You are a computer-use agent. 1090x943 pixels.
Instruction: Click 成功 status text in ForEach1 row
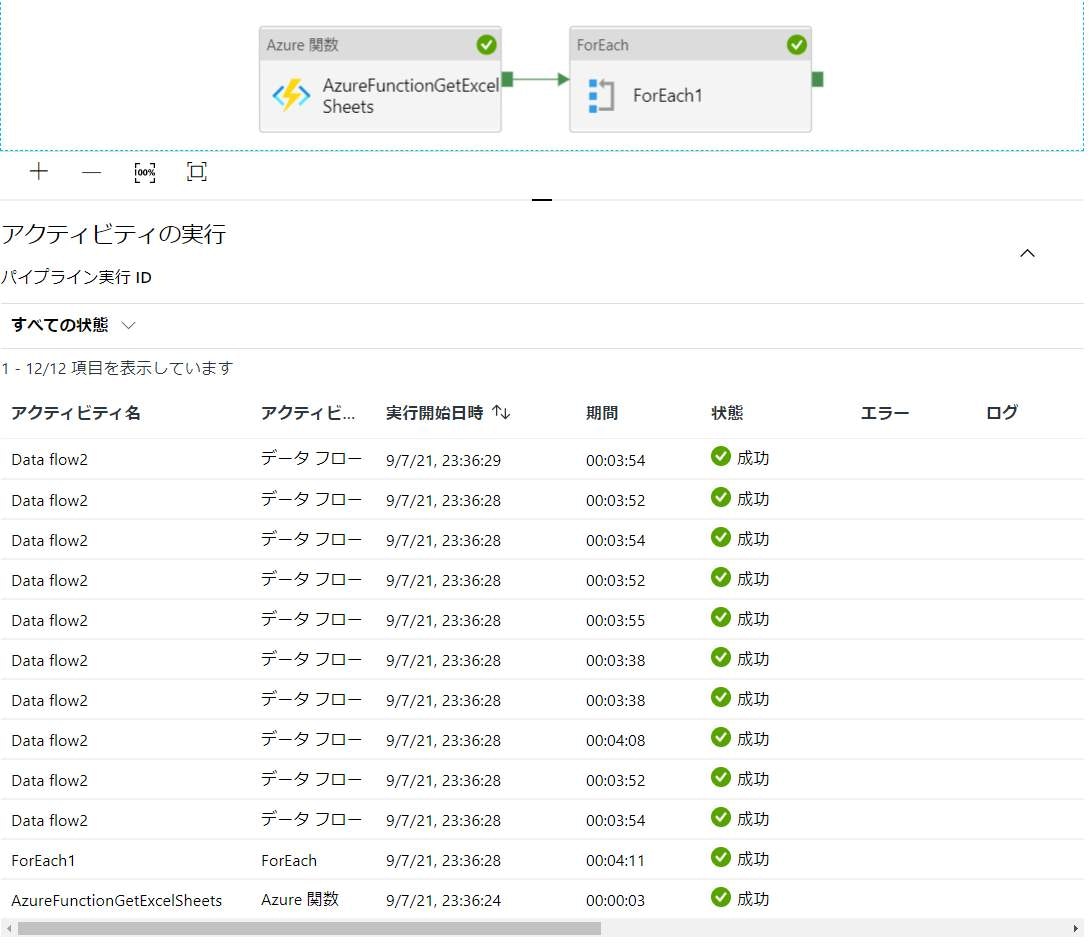click(x=753, y=859)
